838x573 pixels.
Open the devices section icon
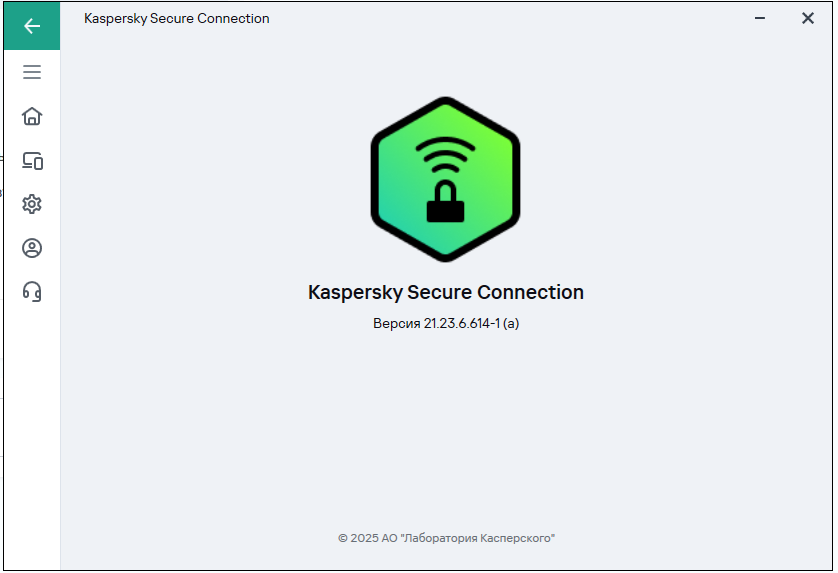tap(32, 160)
